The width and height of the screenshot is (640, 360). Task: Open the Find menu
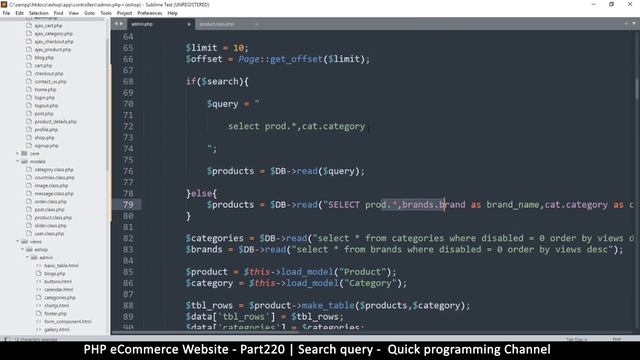58,13
